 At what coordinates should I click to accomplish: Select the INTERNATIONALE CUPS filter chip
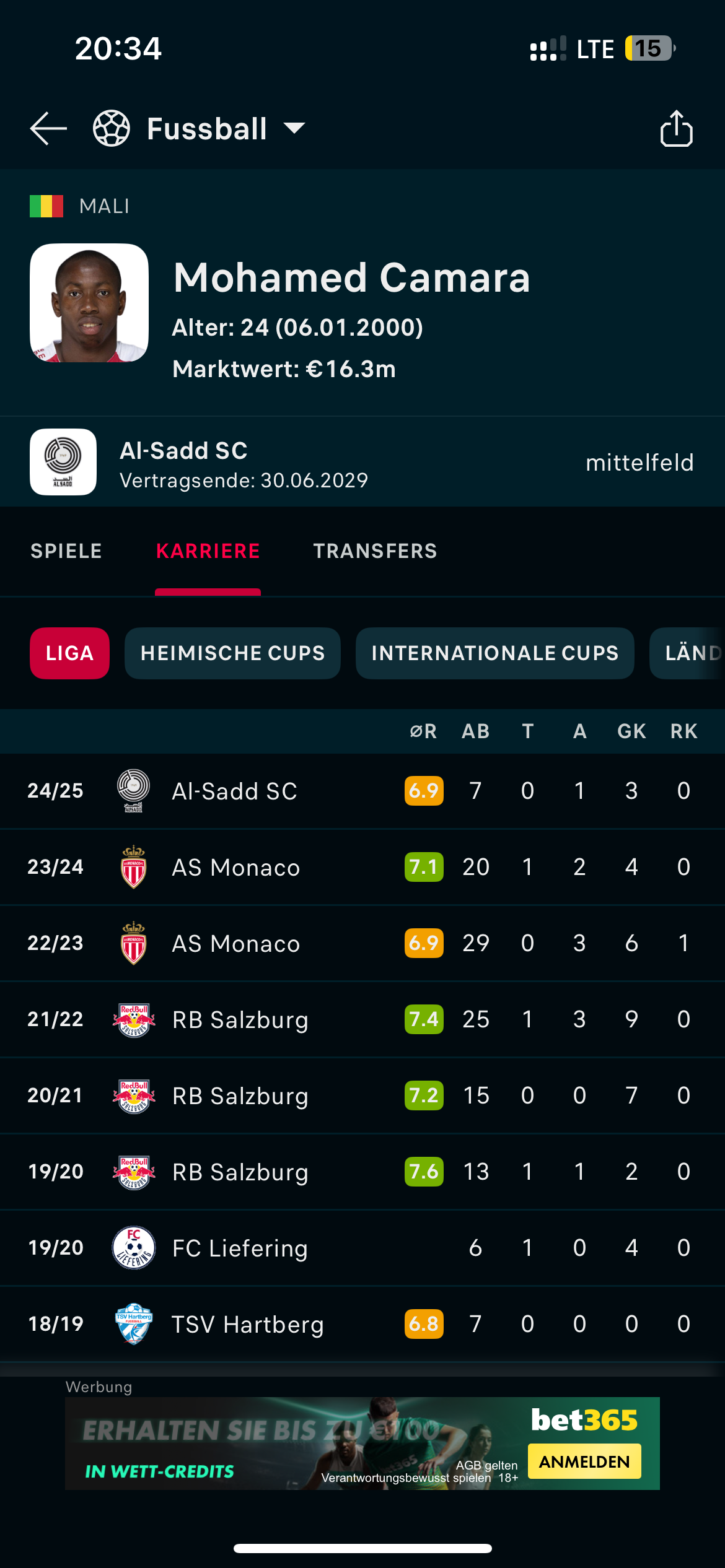[x=494, y=653]
